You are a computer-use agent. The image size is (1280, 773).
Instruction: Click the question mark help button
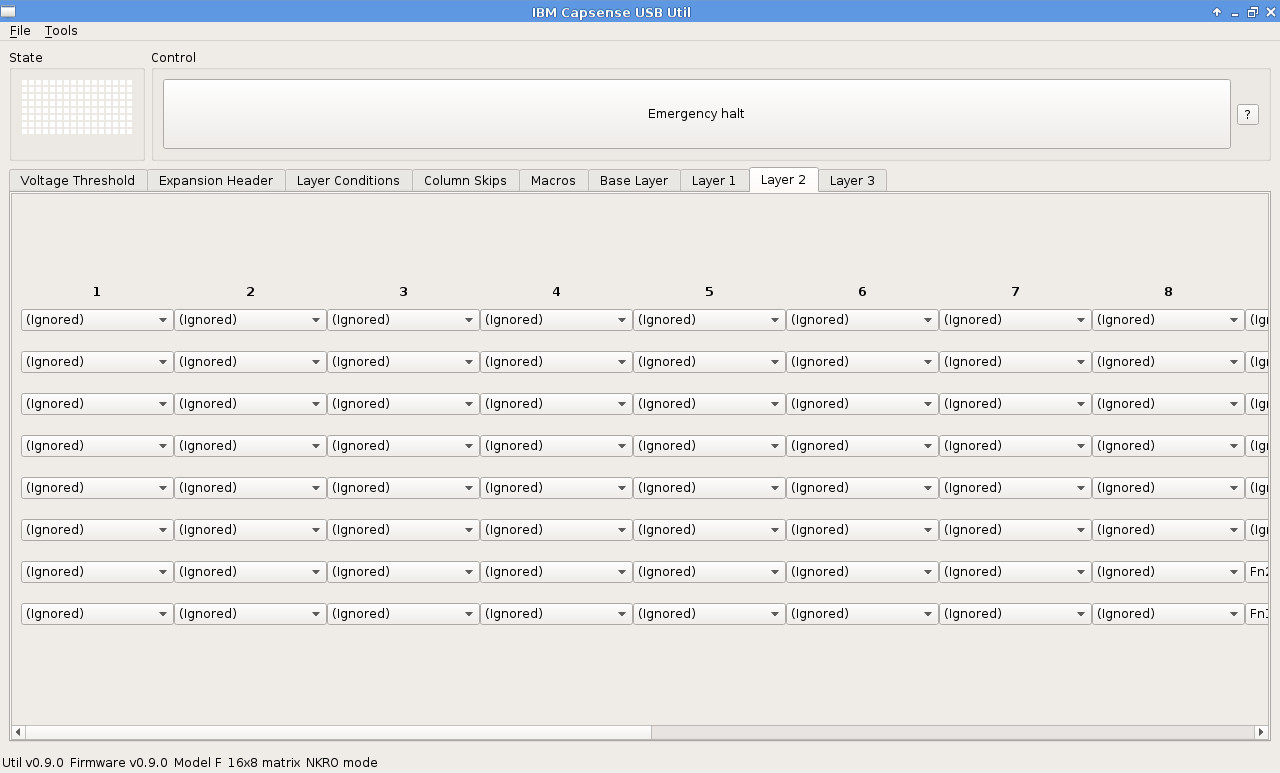[1247, 114]
